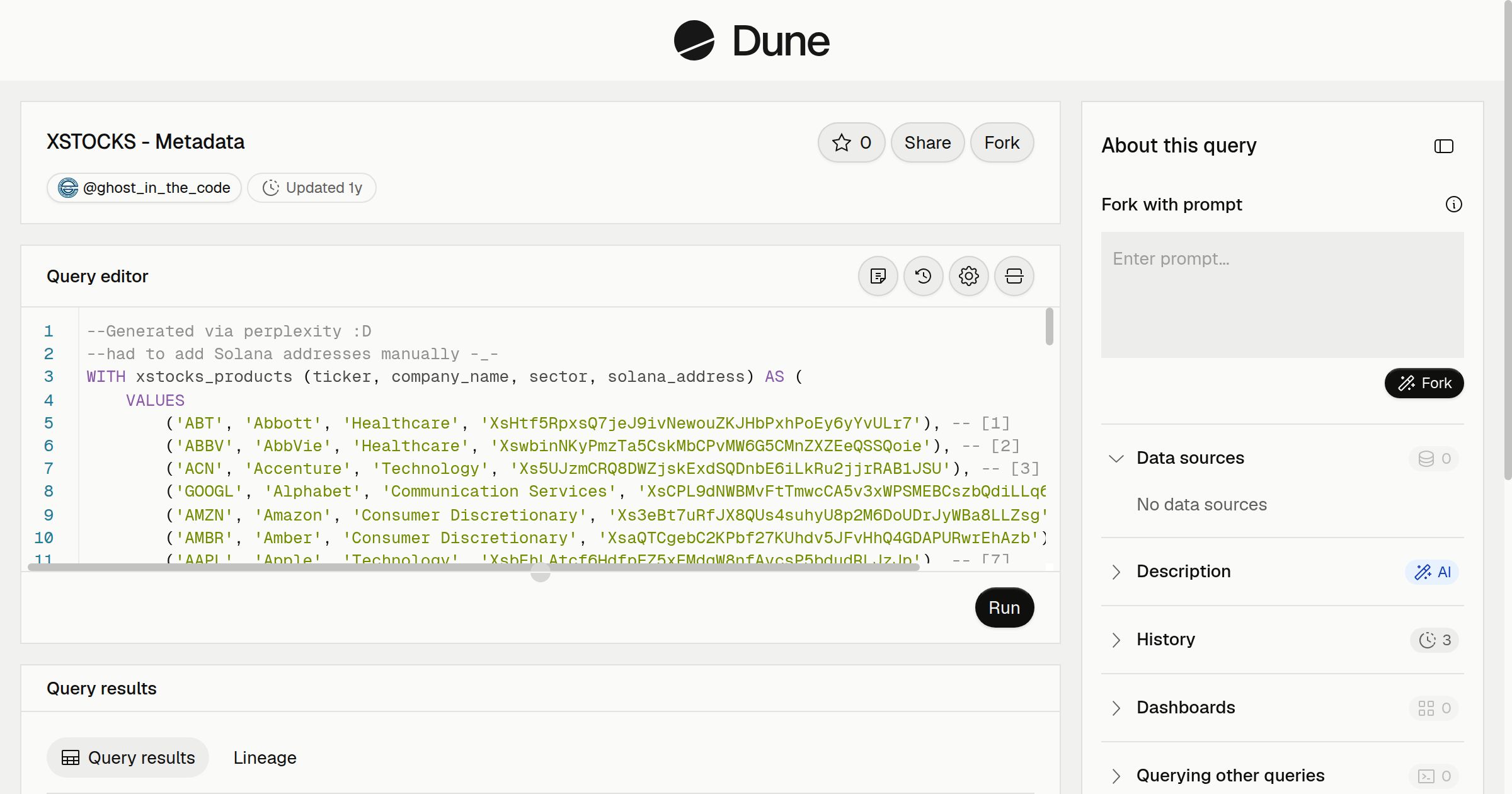This screenshot has width=1512, height=794.
Task: Click the AI description badge
Action: [1432, 572]
